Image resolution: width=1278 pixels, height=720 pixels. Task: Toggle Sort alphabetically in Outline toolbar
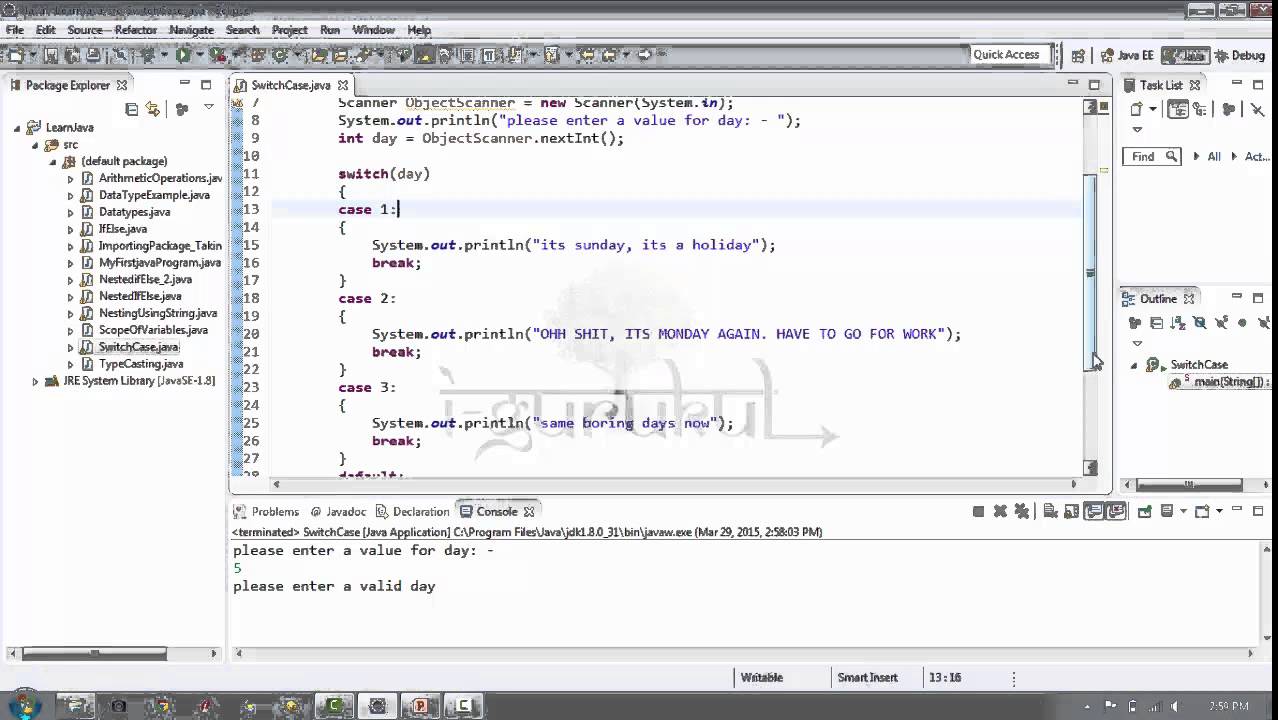pos(1178,323)
